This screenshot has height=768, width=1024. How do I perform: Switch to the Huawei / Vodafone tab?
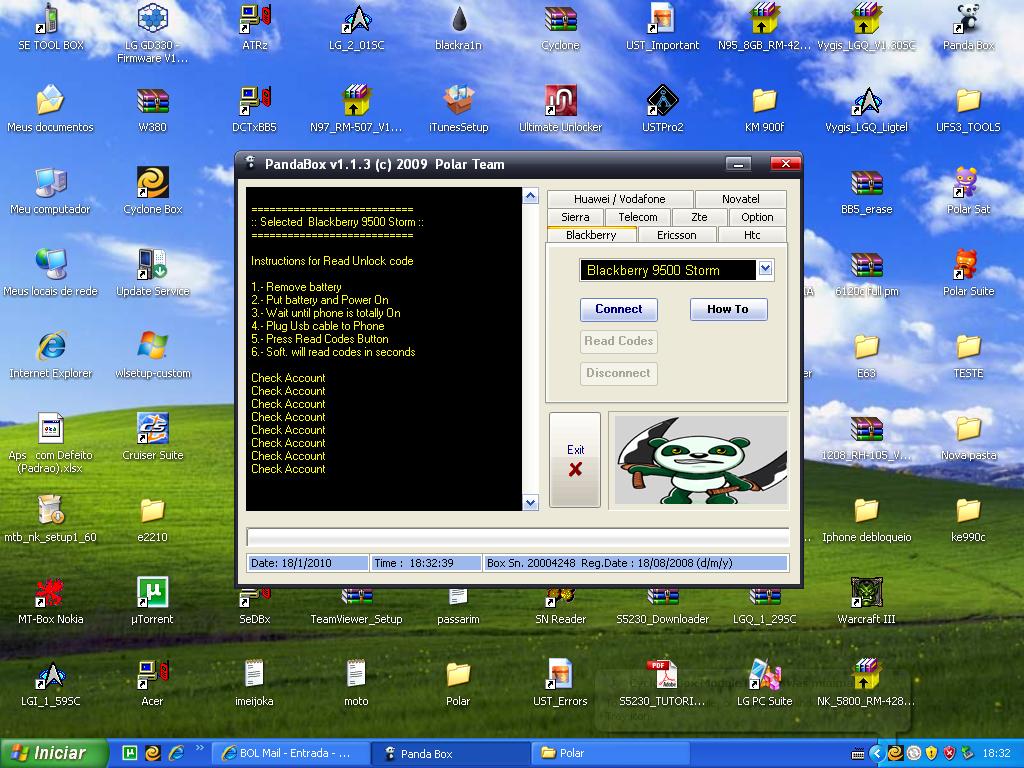pyautogui.click(x=620, y=199)
